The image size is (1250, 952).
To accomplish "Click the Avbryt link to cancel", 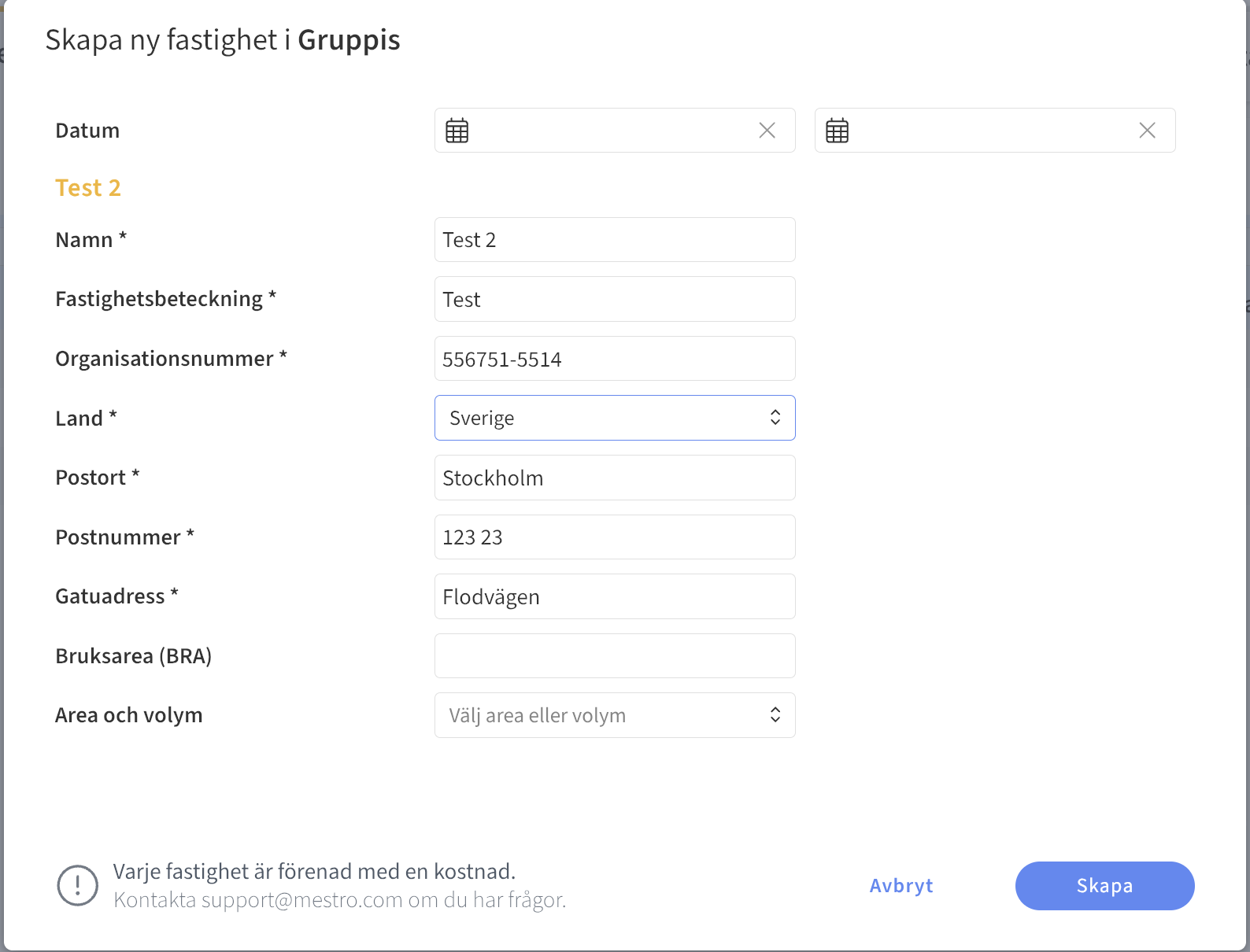I will 901,886.
